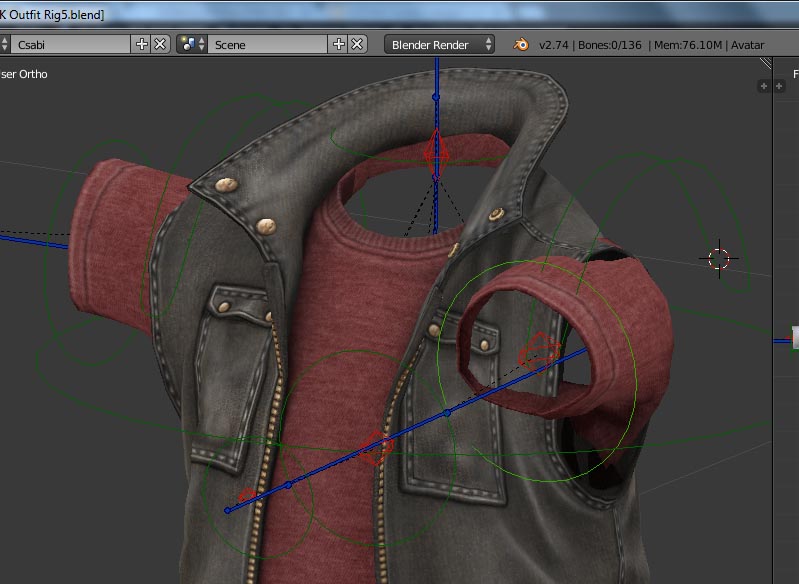Click the Avatar object name in the header
The width and height of the screenshot is (799, 584).
point(748,45)
